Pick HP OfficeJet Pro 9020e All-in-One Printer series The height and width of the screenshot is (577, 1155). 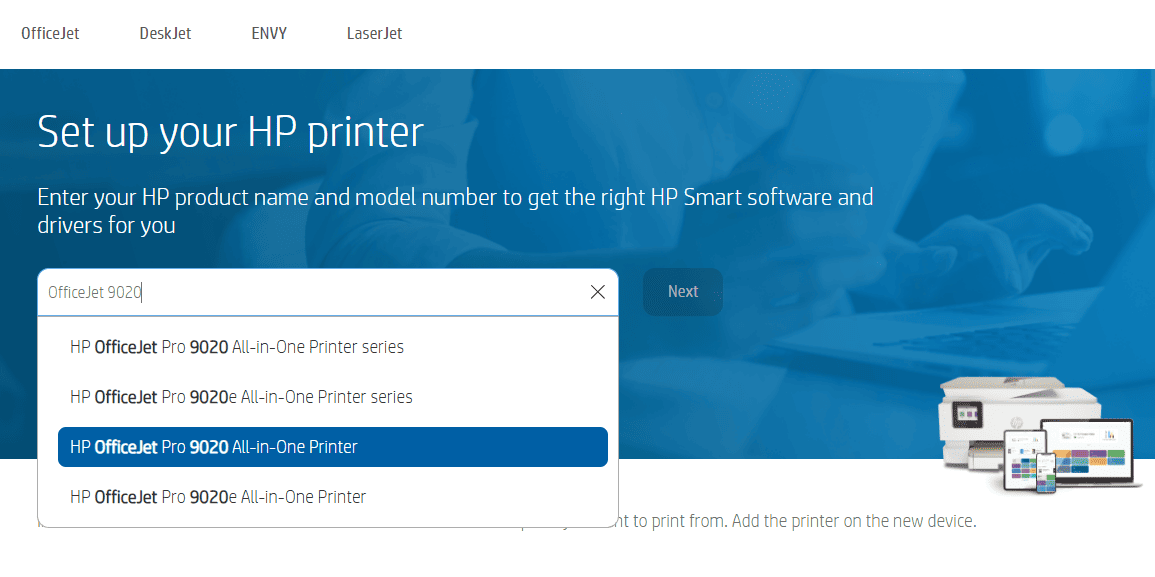click(241, 397)
